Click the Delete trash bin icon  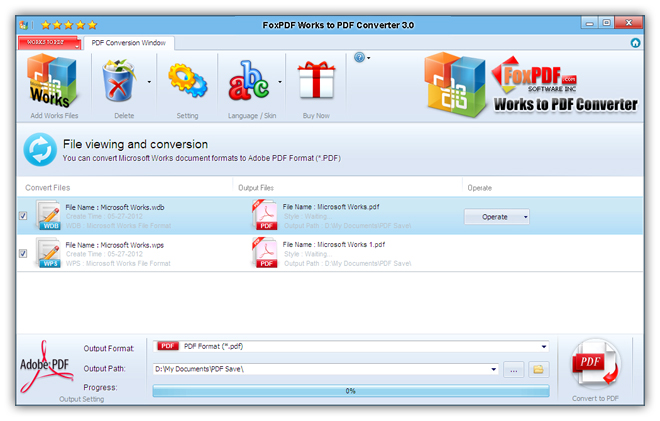(119, 81)
